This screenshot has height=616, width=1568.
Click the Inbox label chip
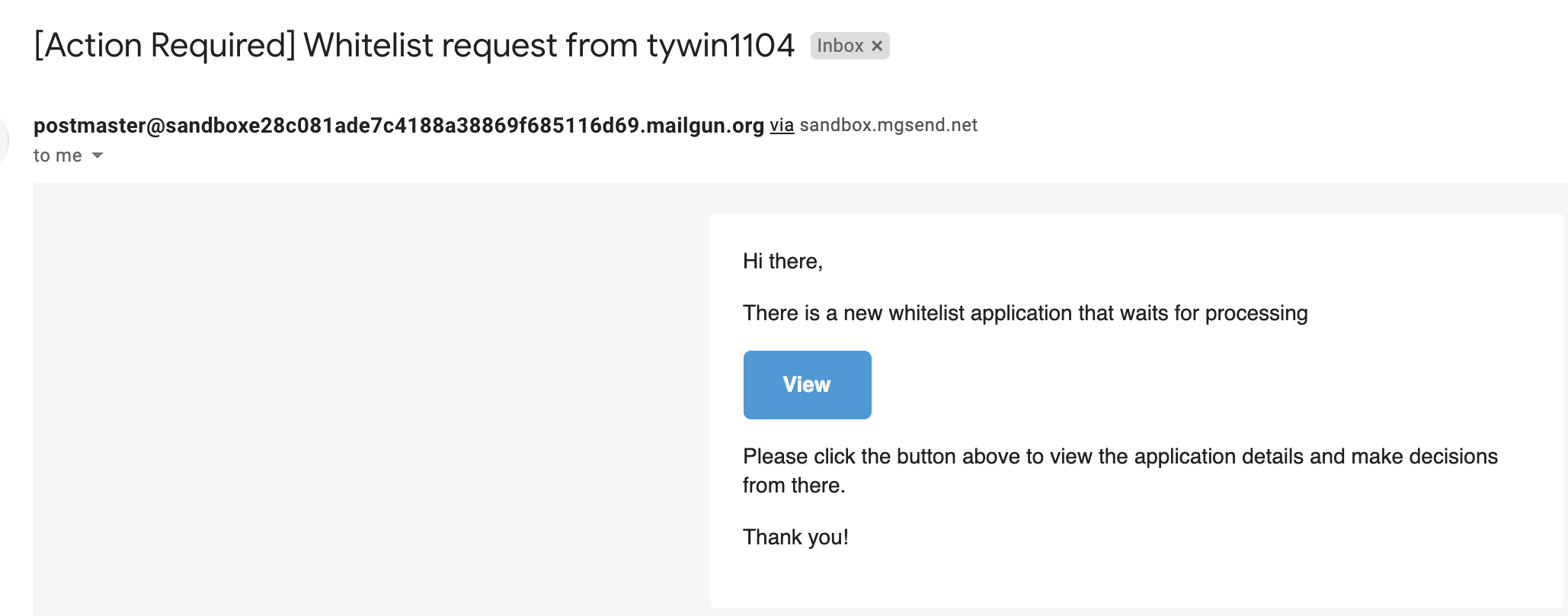[840, 46]
